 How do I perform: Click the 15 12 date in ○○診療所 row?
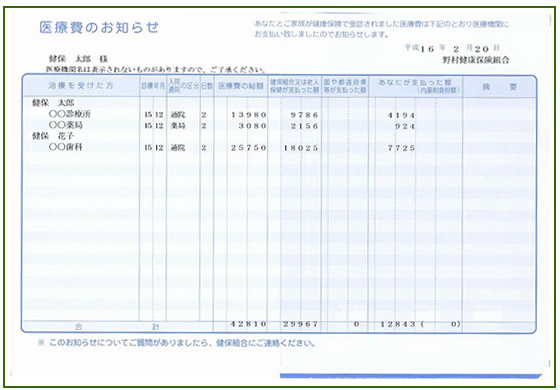(x=154, y=115)
